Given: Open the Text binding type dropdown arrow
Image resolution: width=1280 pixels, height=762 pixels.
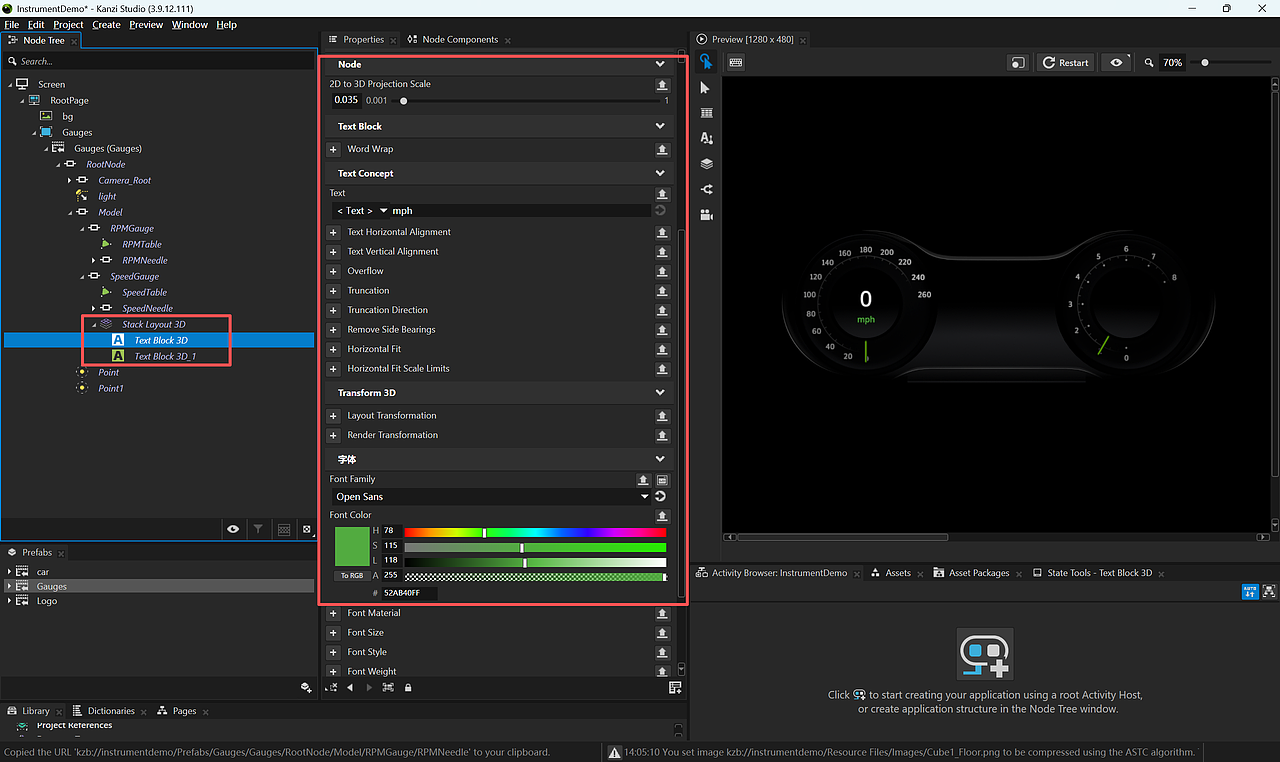Looking at the screenshot, I should (384, 211).
